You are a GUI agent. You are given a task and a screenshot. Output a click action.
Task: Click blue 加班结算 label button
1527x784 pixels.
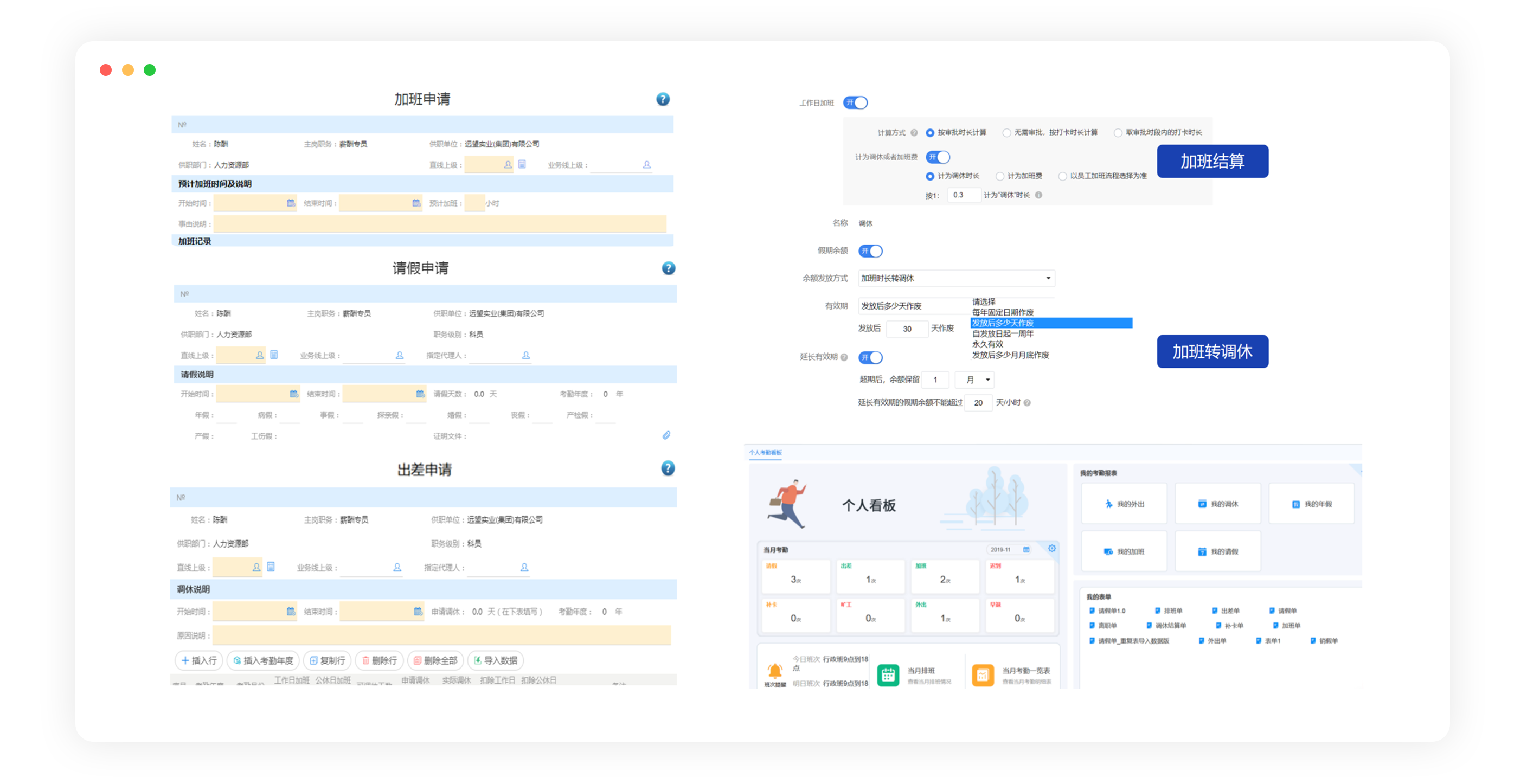pyautogui.click(x=1212, y=161)
